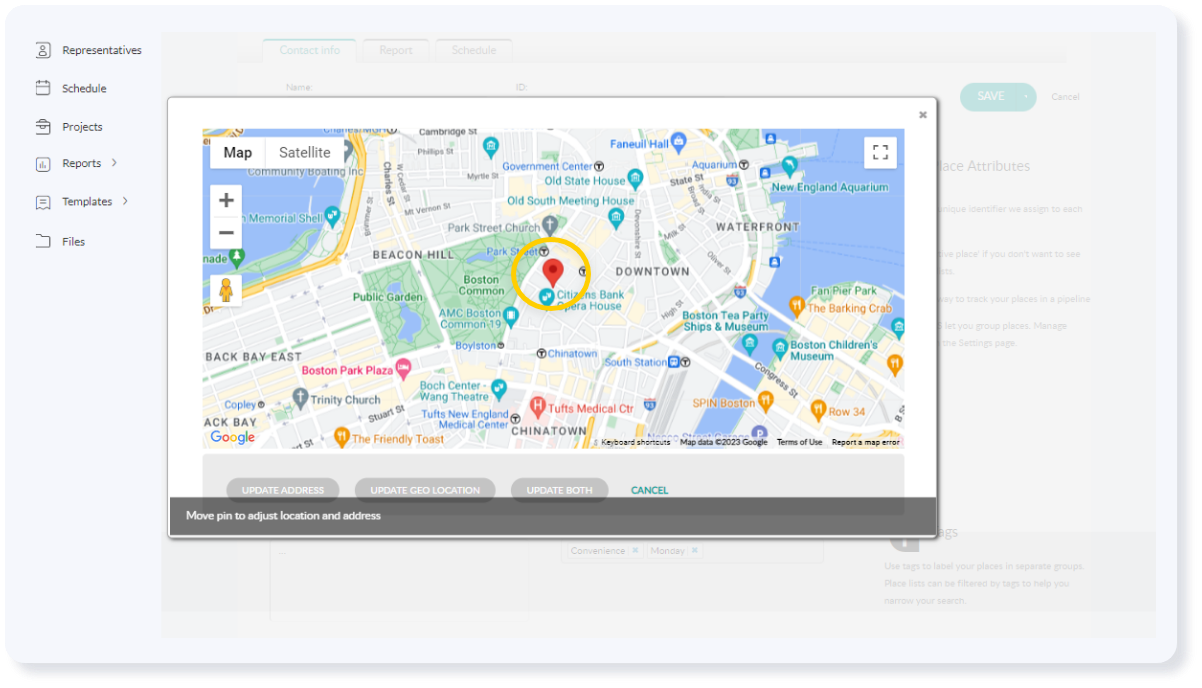
Task: Click the Row 34 restaurant marker
Action: point(818,410)
